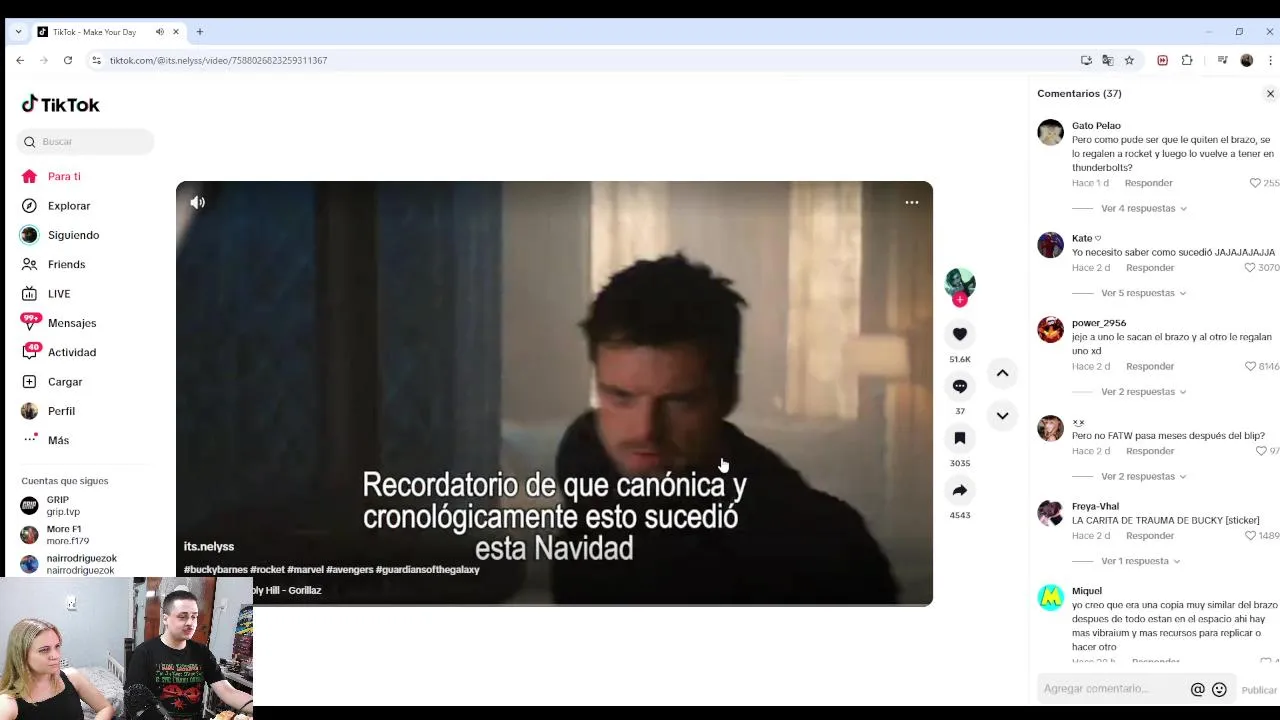Open the Perfil page

61,411
